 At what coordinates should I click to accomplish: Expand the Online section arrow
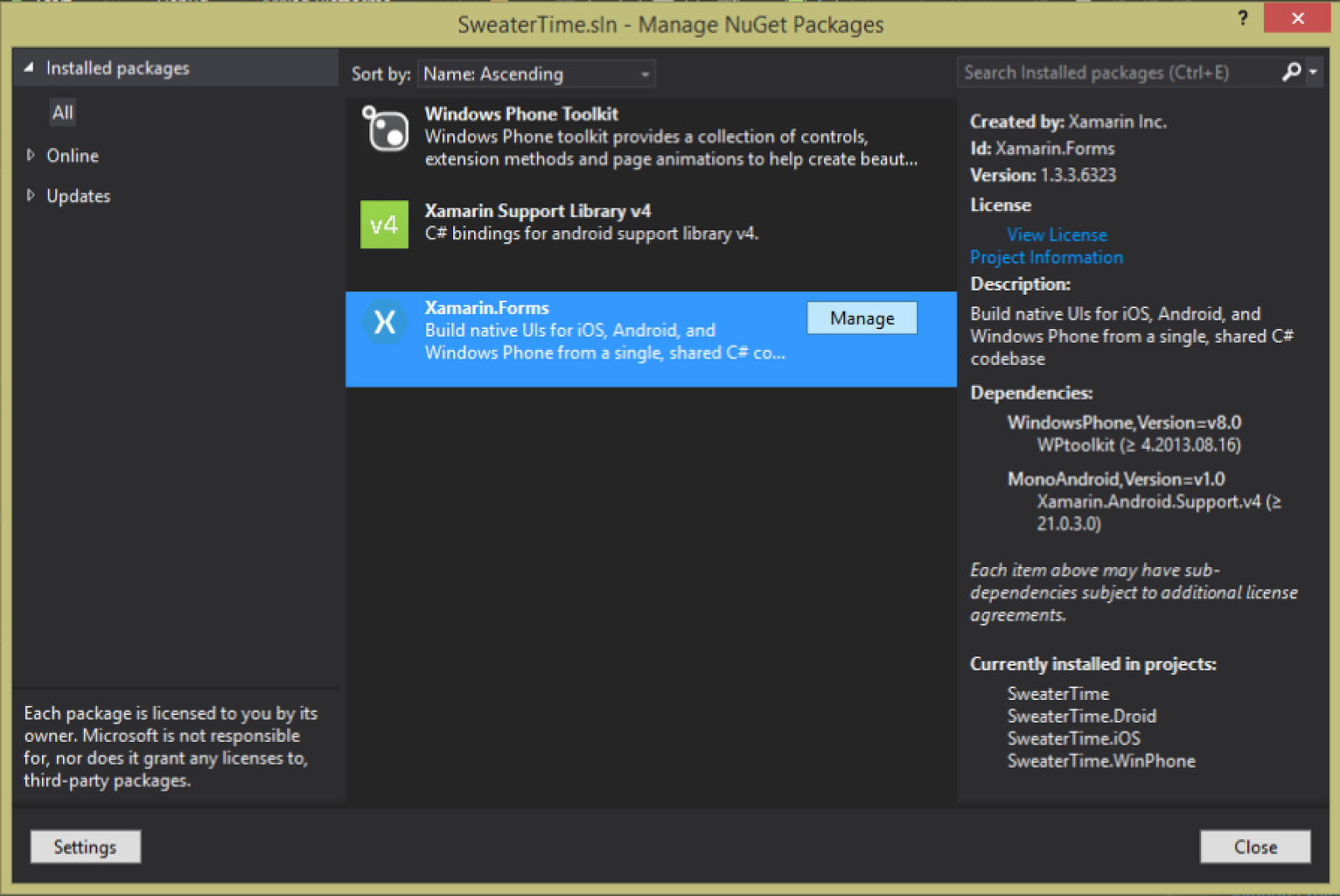pos(30,155)
